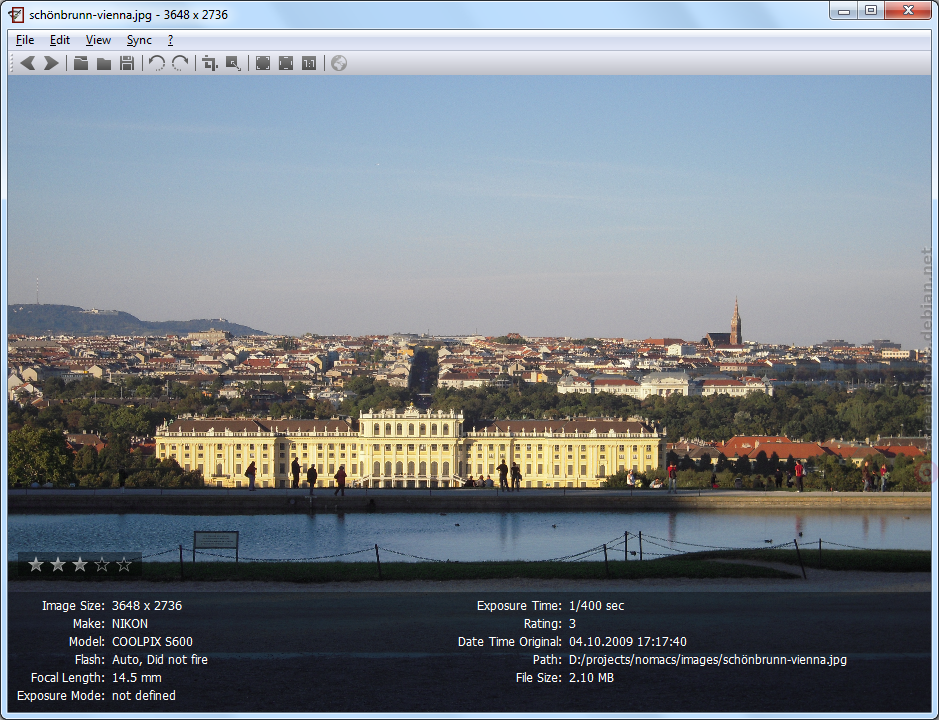Minimize the nomacs window
Image resolution: width=939 pixels, height=720 pixels.
pyautogui.click(x=843, y=11)
